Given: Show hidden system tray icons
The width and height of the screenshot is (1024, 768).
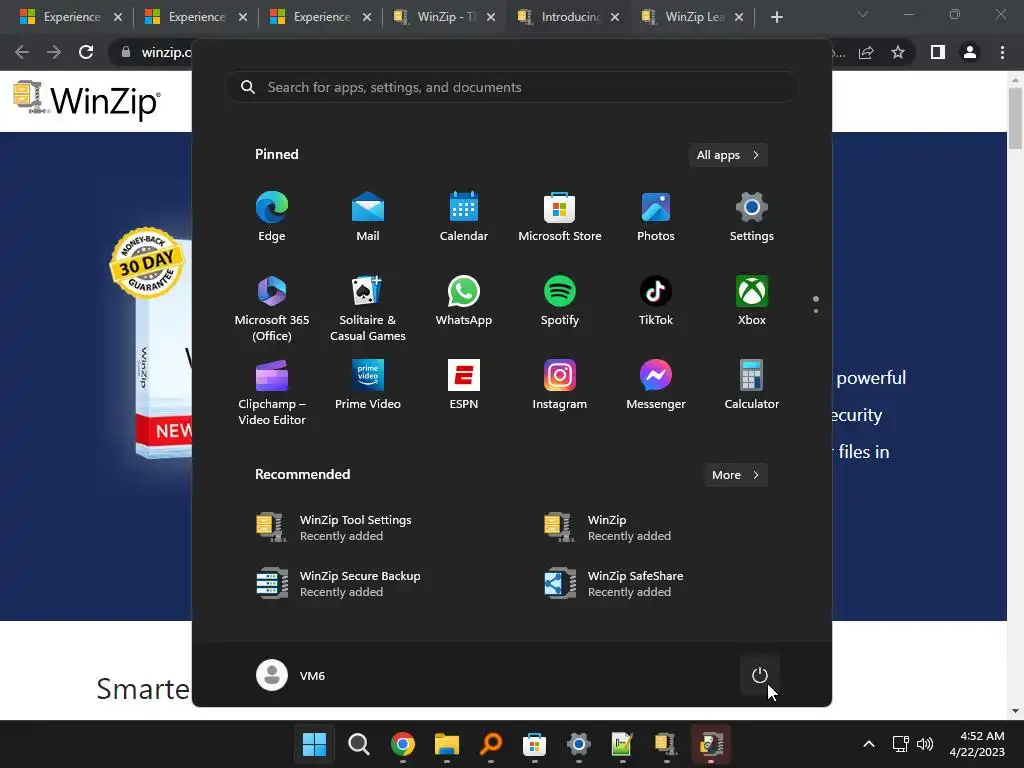Looking at the screenshot, I should point(869,744).
